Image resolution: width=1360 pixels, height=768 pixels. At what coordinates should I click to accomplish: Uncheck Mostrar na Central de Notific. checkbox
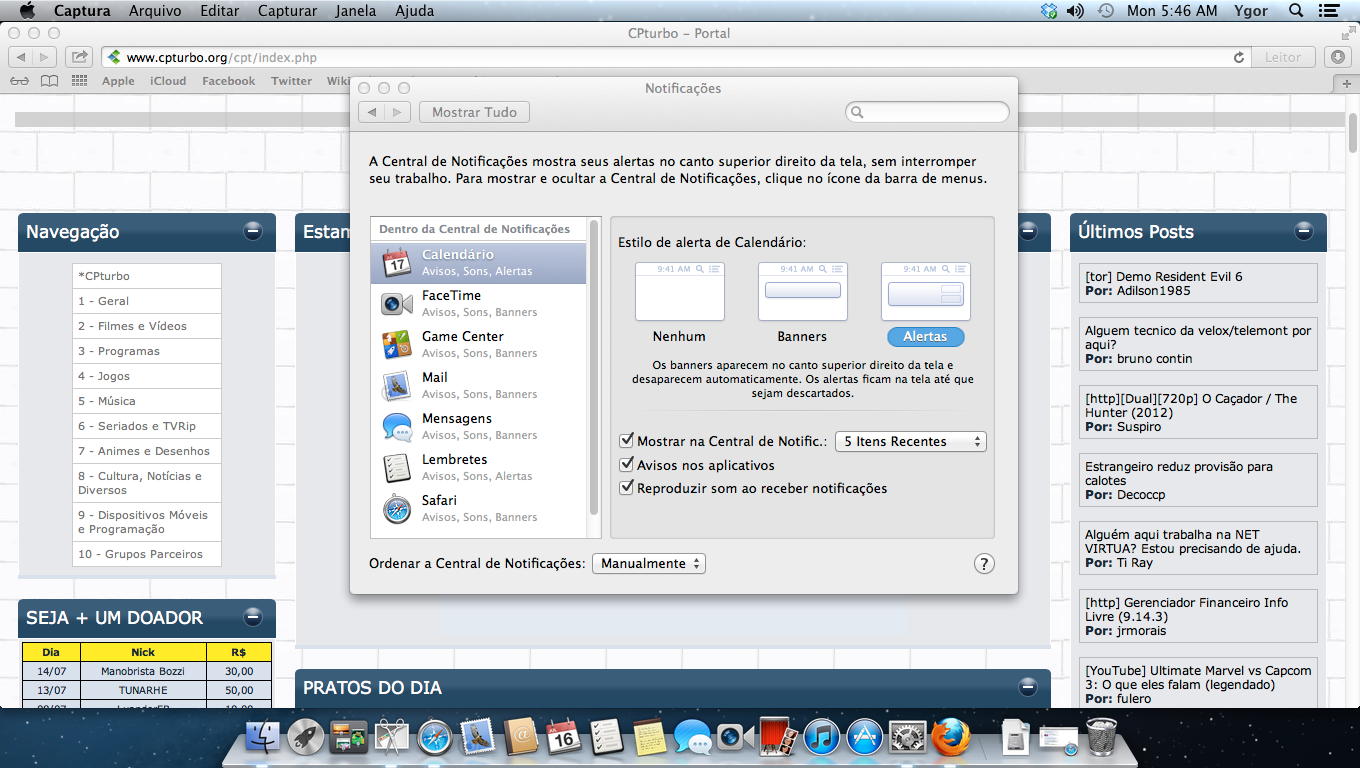[x=627, y=441]
